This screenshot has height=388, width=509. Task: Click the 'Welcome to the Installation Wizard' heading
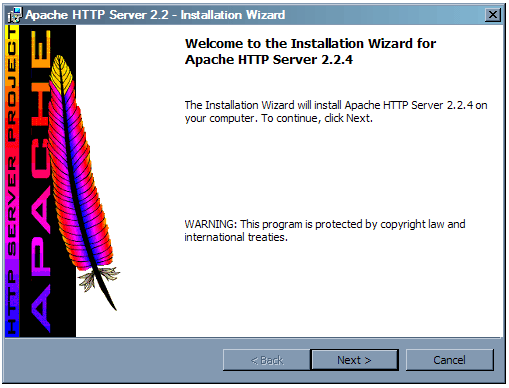point(310,51)
